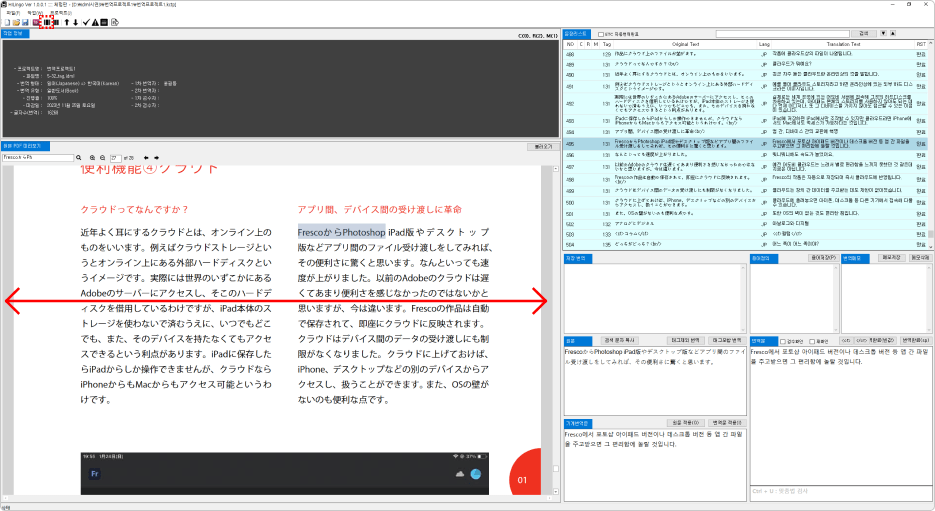
Task: Click the PDF search text field containing Fresco
Action: [x=38, y=157]
